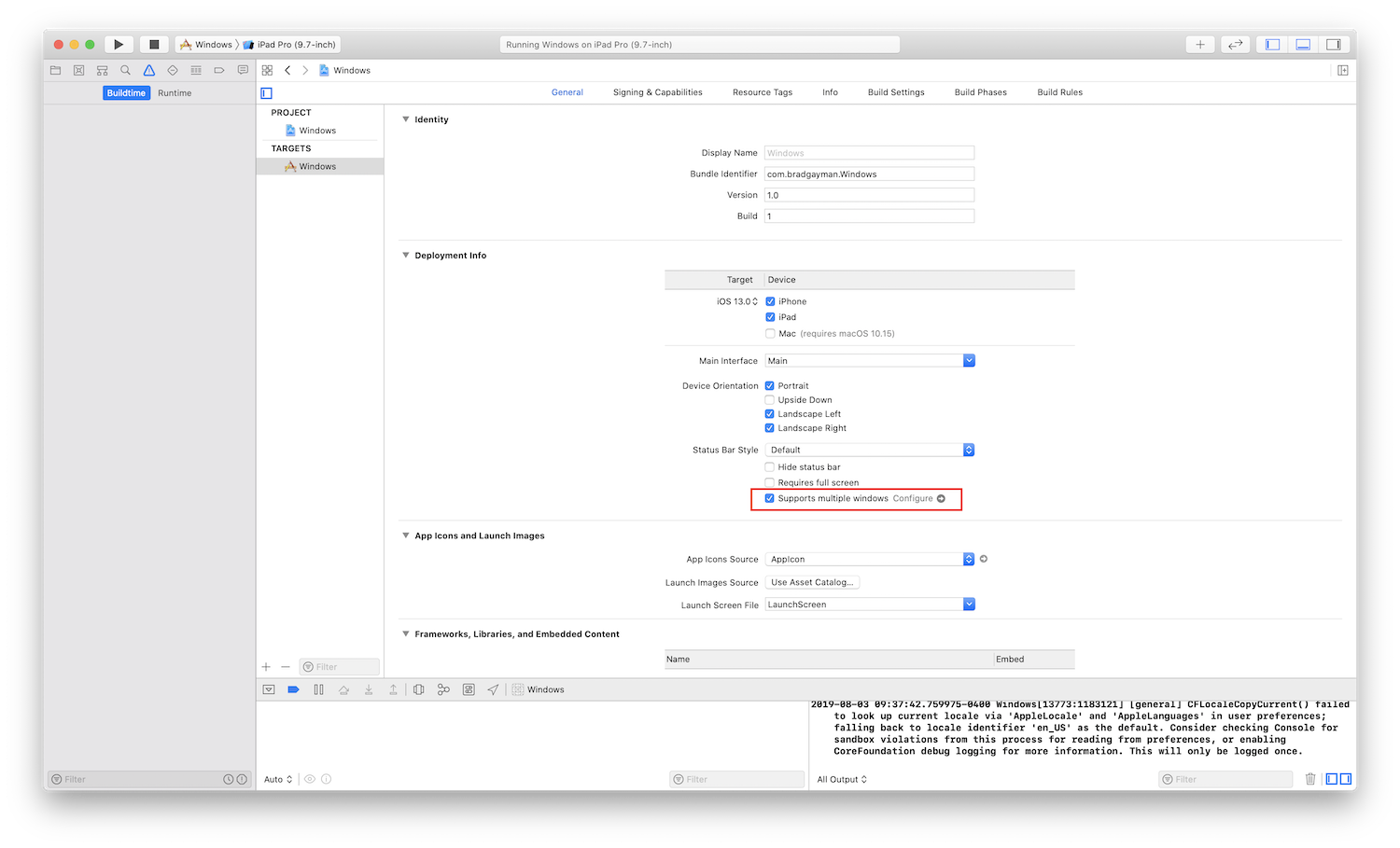The image size is (1400, 848).
Task: Hide the debug area with the disclosure button
Action: coord(269,689)
